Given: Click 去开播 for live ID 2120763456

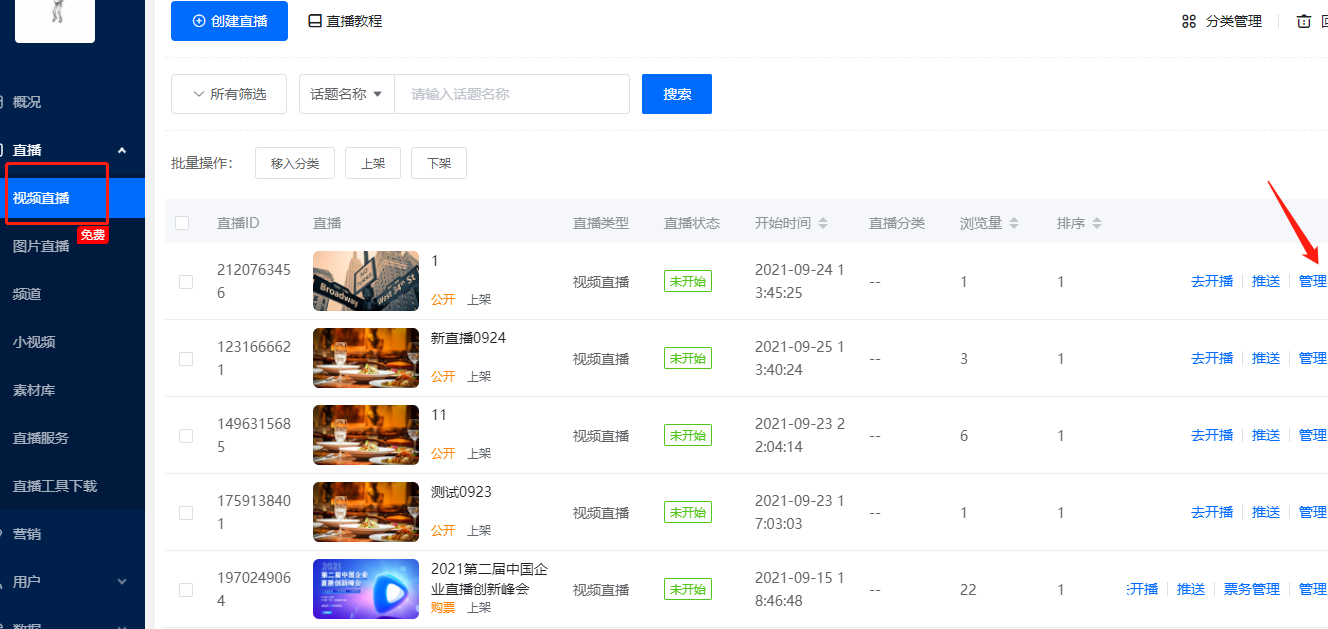Looking at the screenshot, I should tap(1212, 282).
